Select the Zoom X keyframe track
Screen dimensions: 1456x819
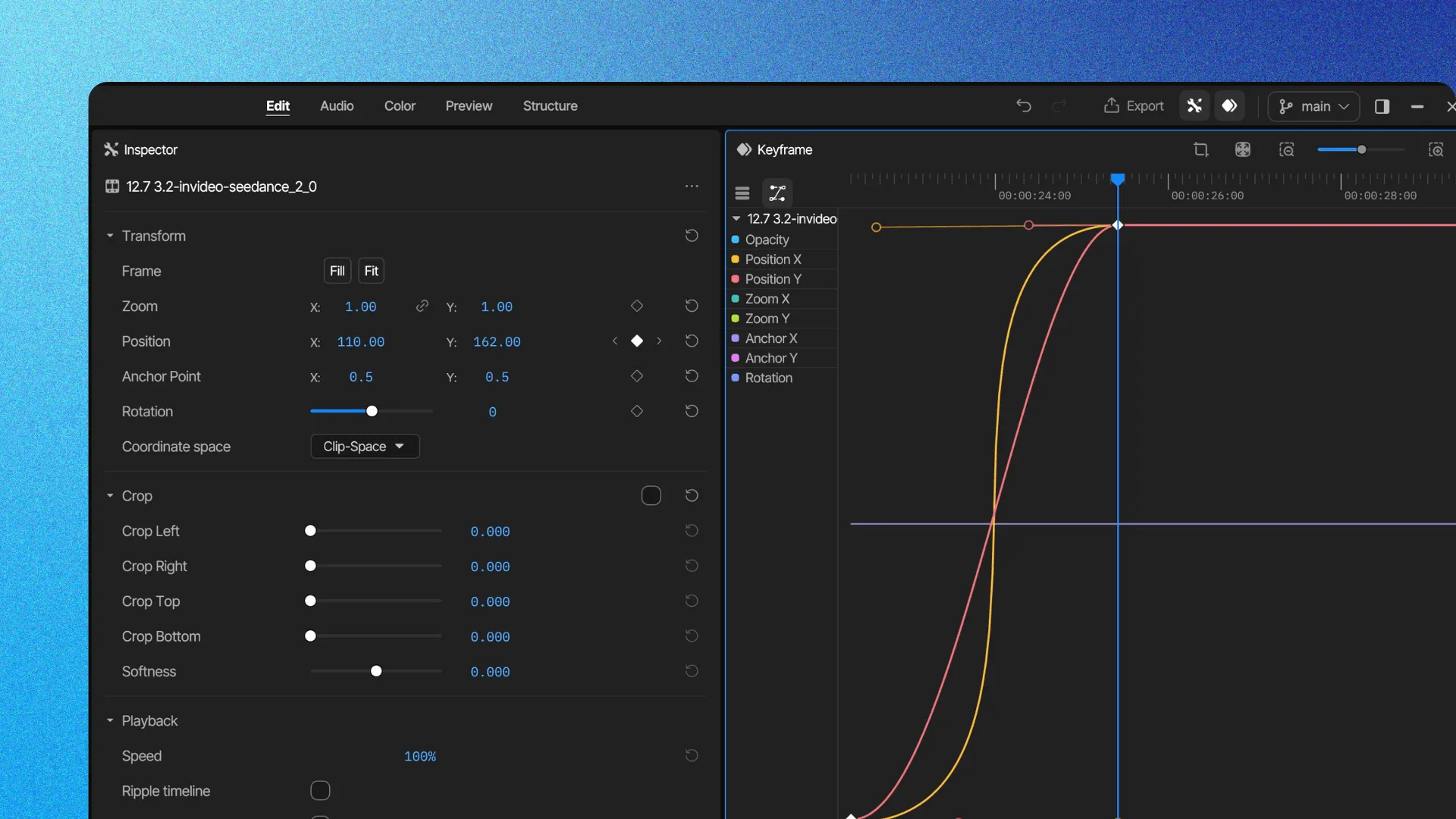click(783, 299)
